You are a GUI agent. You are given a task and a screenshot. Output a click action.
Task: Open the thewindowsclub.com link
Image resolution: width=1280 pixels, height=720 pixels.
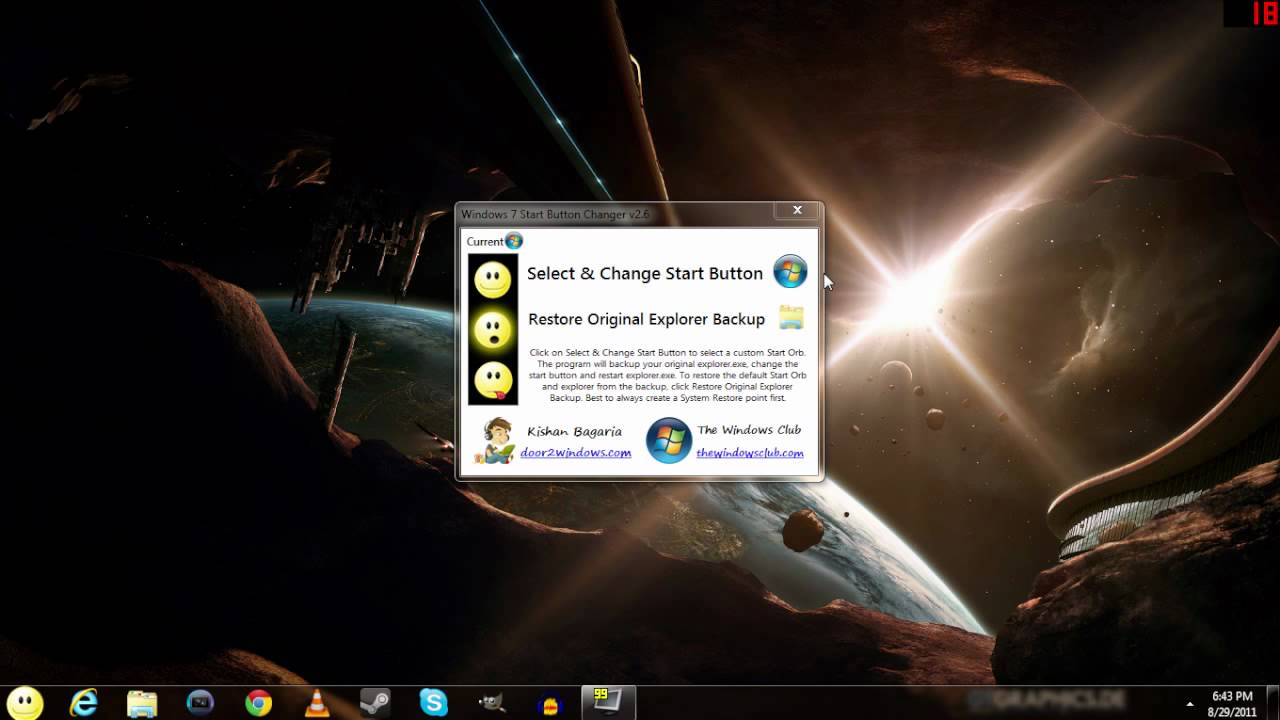pos(750,453)
